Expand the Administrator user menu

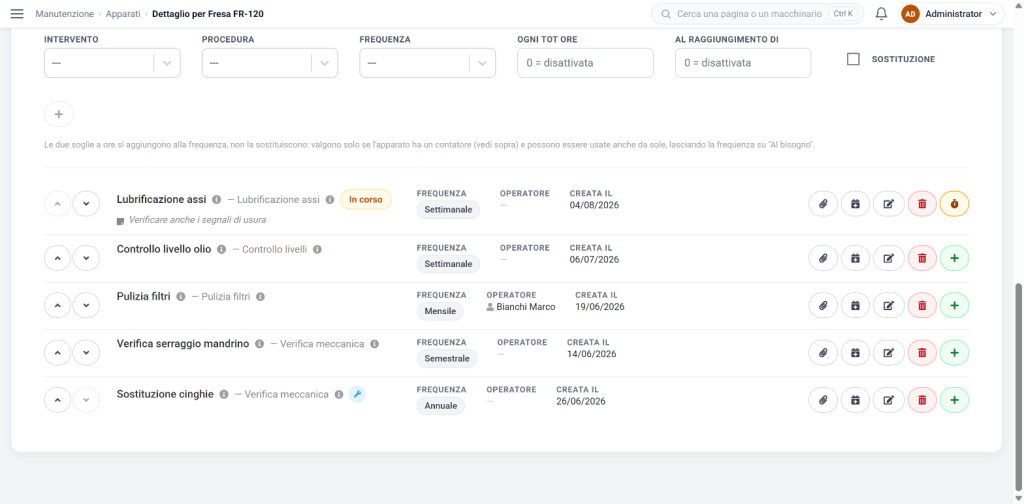(952, 14)
